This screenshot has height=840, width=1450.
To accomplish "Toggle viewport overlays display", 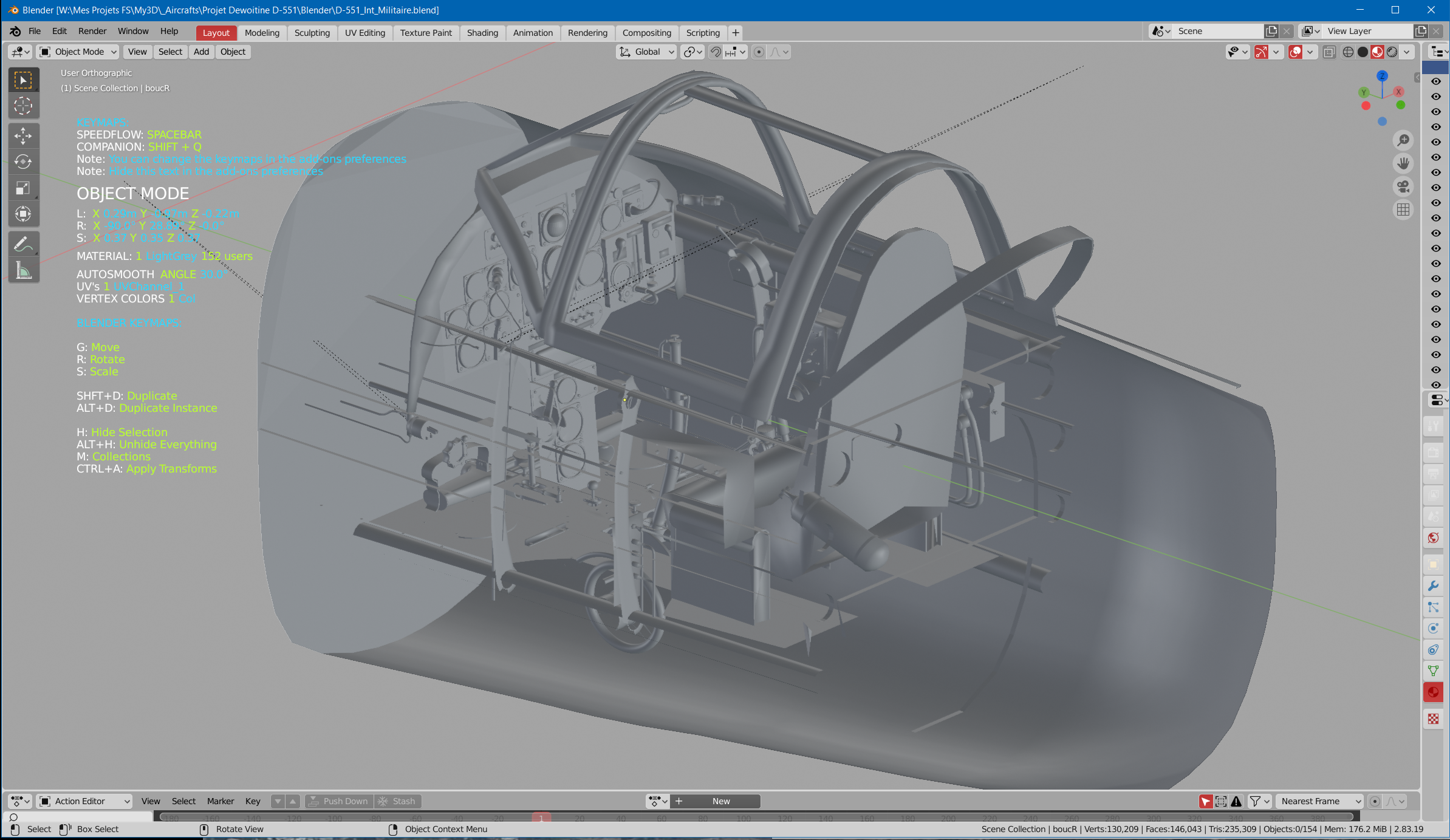I will (1296, 52).
